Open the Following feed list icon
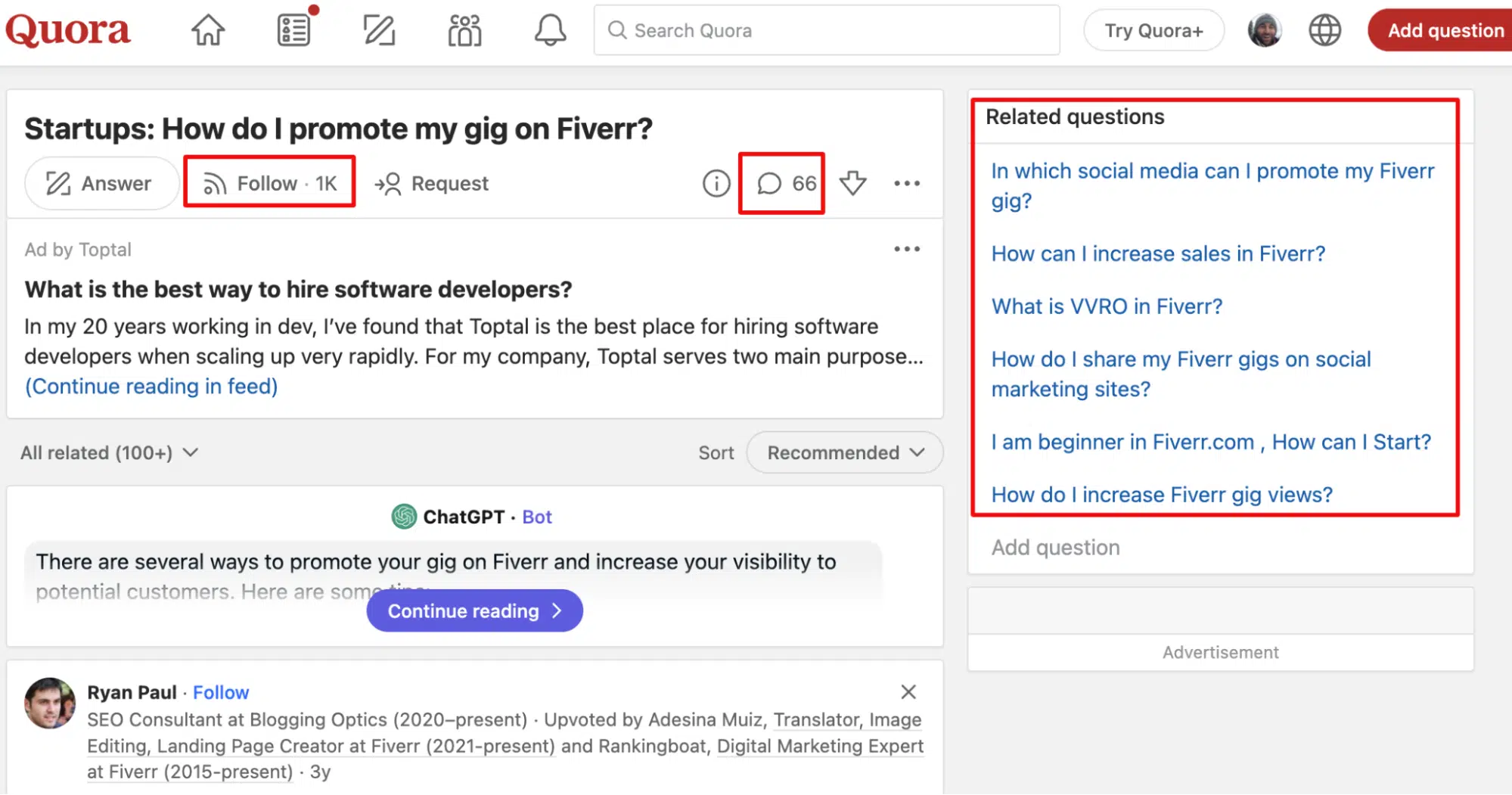Image resolution: width=1512 pixels, height=795 pixels. pyautogui.click(x=293, y=31)
